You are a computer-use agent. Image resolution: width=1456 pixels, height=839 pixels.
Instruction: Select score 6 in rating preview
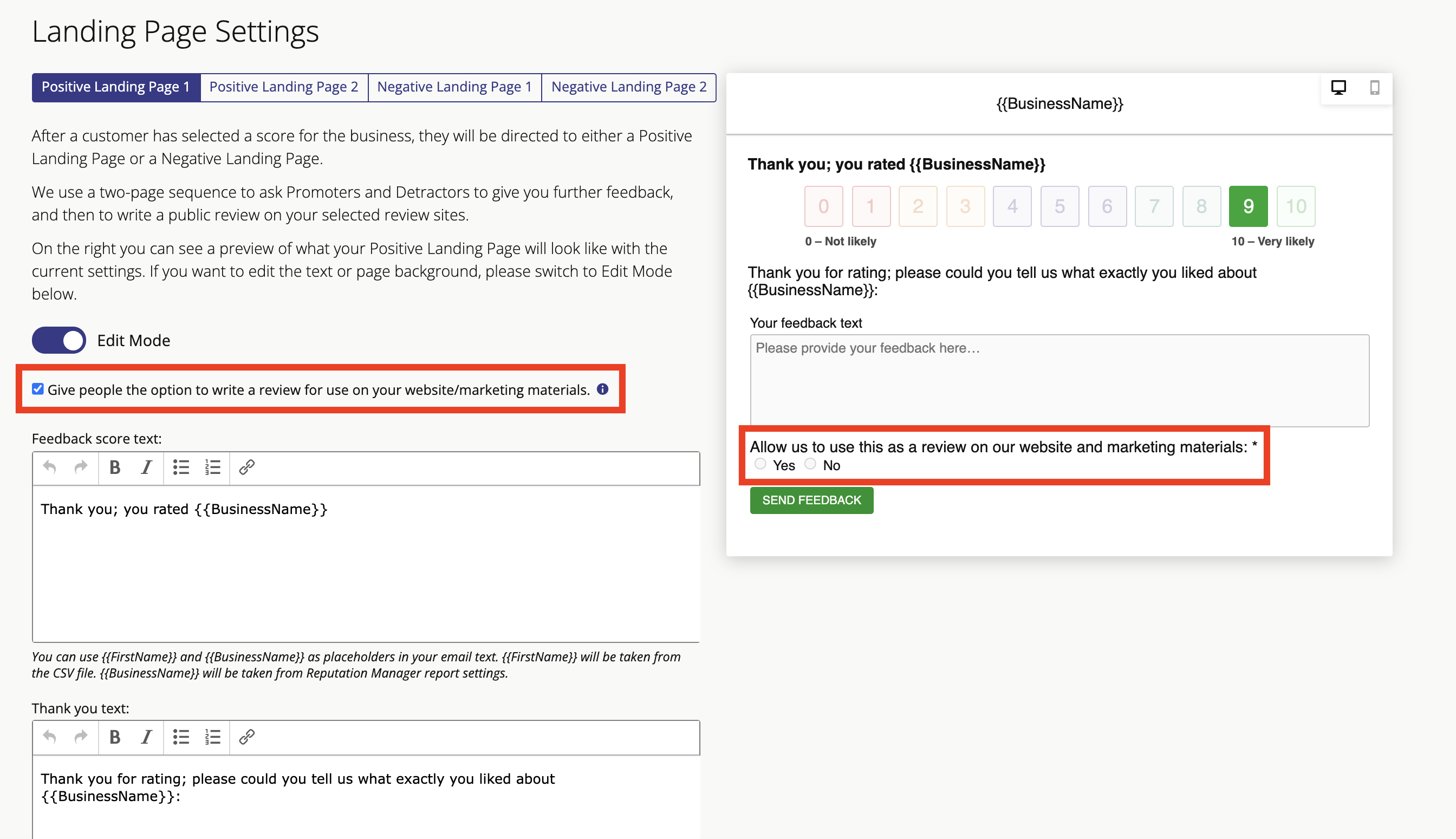1107,206
